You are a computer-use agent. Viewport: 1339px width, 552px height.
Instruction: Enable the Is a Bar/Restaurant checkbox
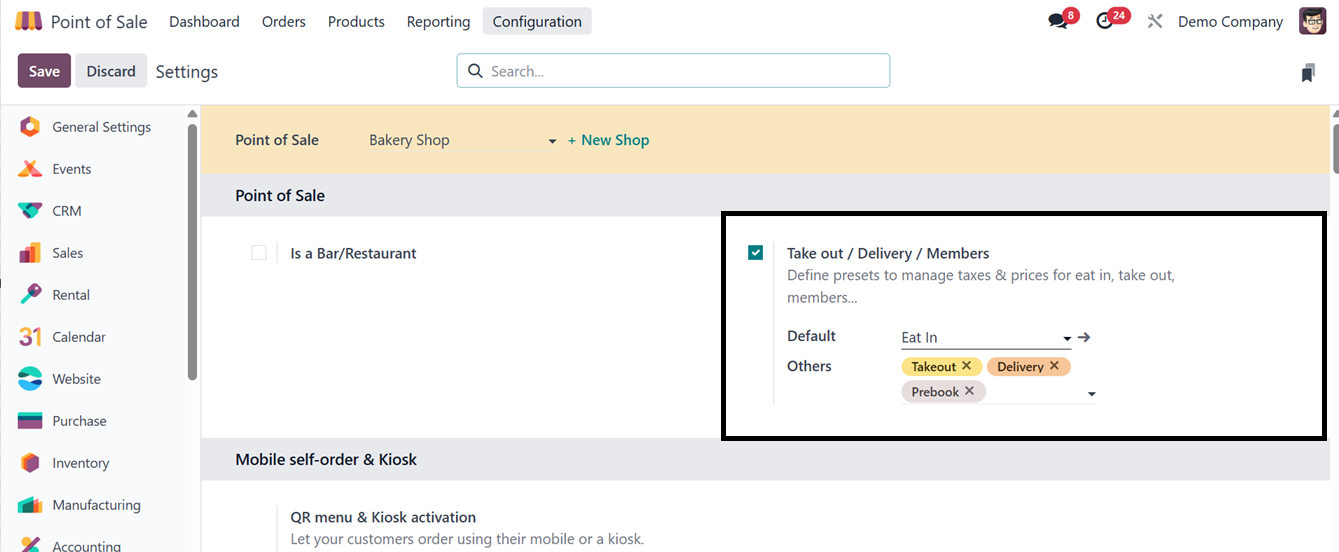point(259,253)
